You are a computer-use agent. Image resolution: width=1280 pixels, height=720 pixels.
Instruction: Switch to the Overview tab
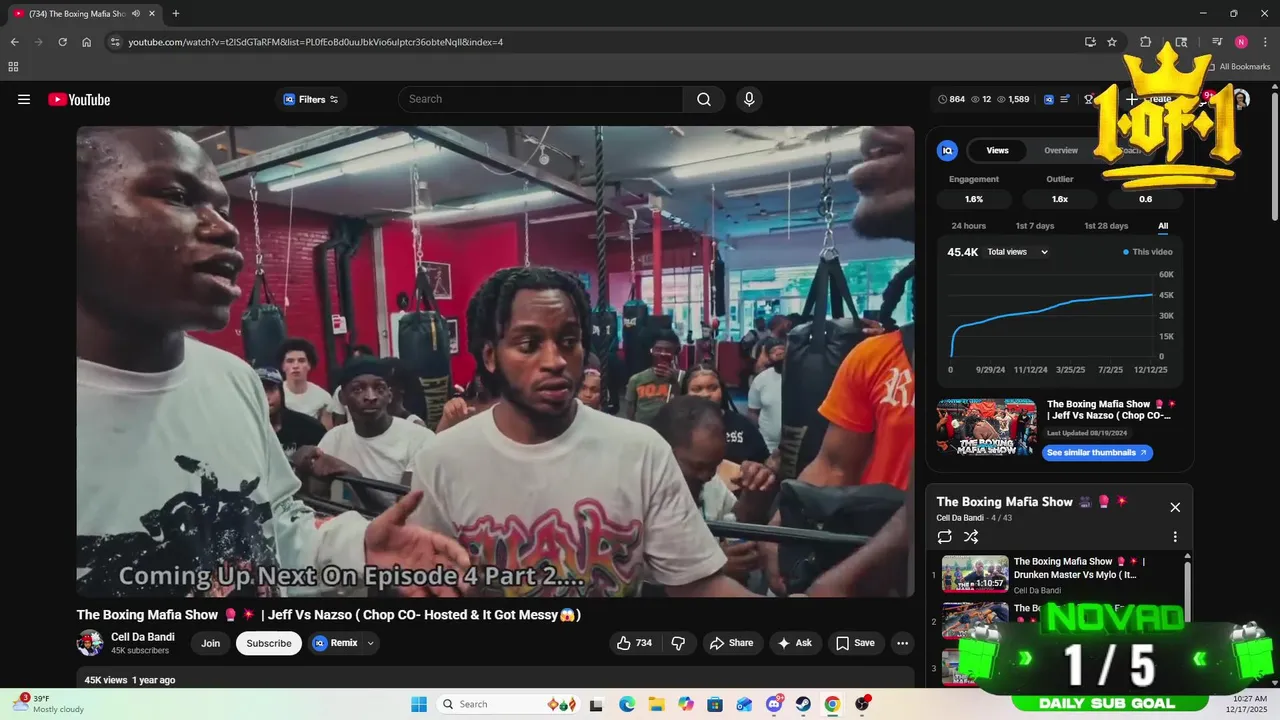tap(1061, 150)
